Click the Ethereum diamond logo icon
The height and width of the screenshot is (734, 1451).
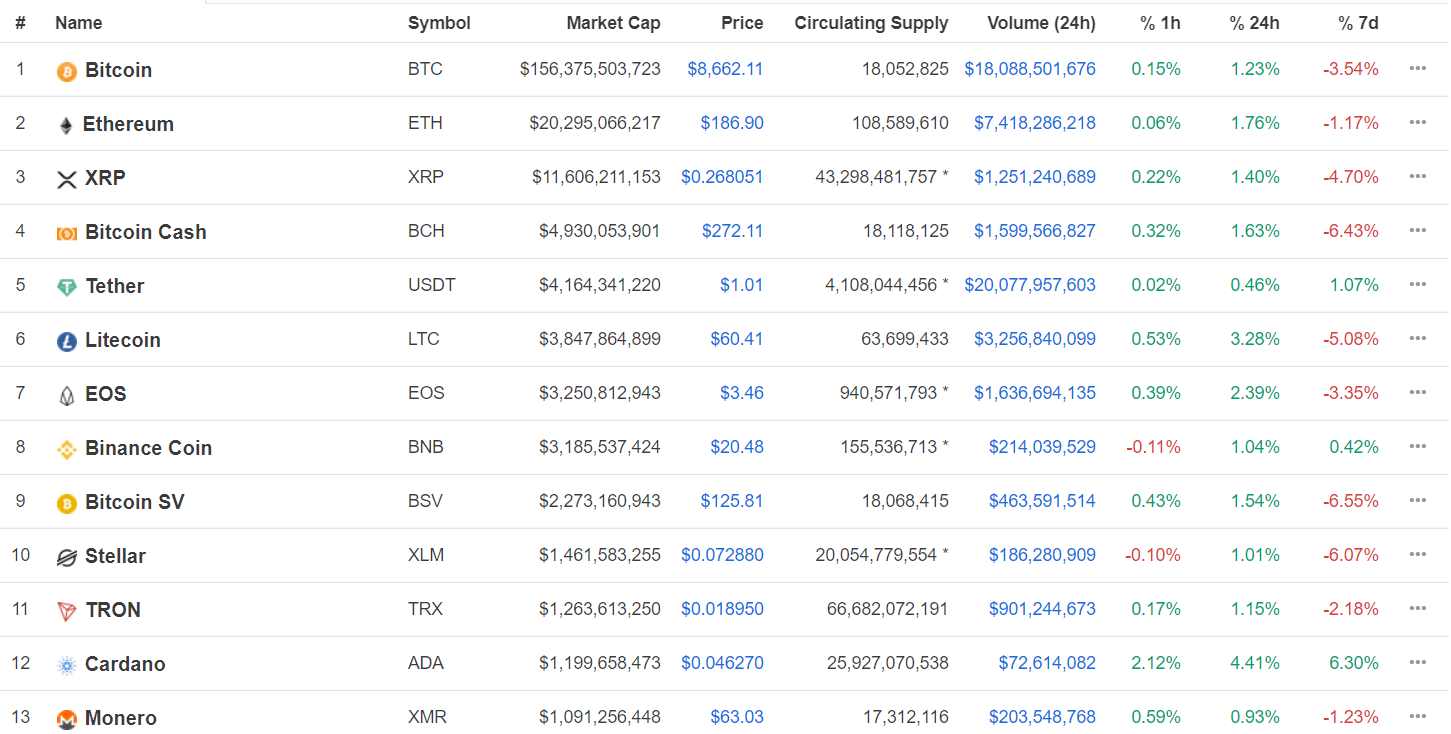tap(66, 125)
